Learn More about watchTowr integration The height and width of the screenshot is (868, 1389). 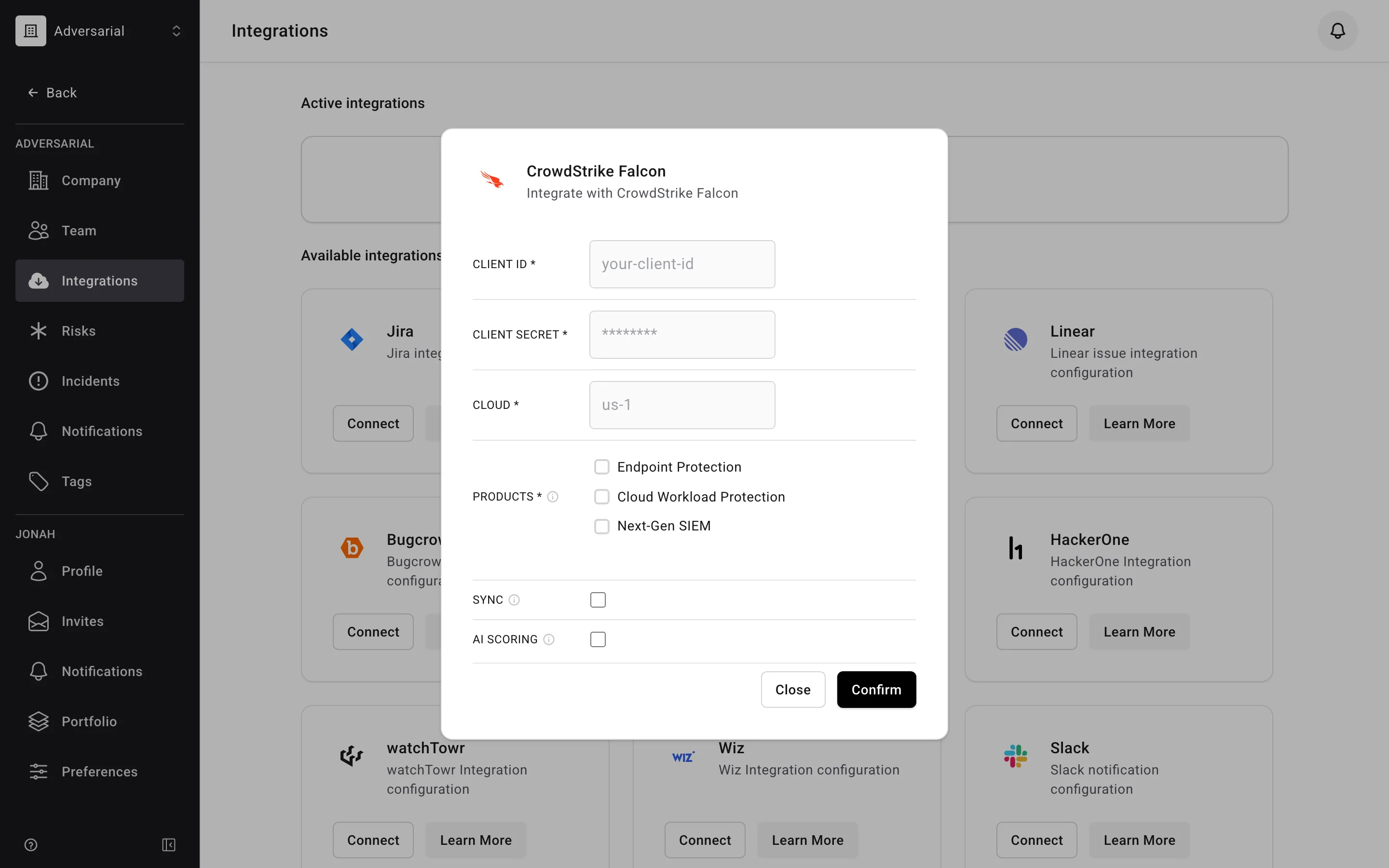tap(476, 841)
